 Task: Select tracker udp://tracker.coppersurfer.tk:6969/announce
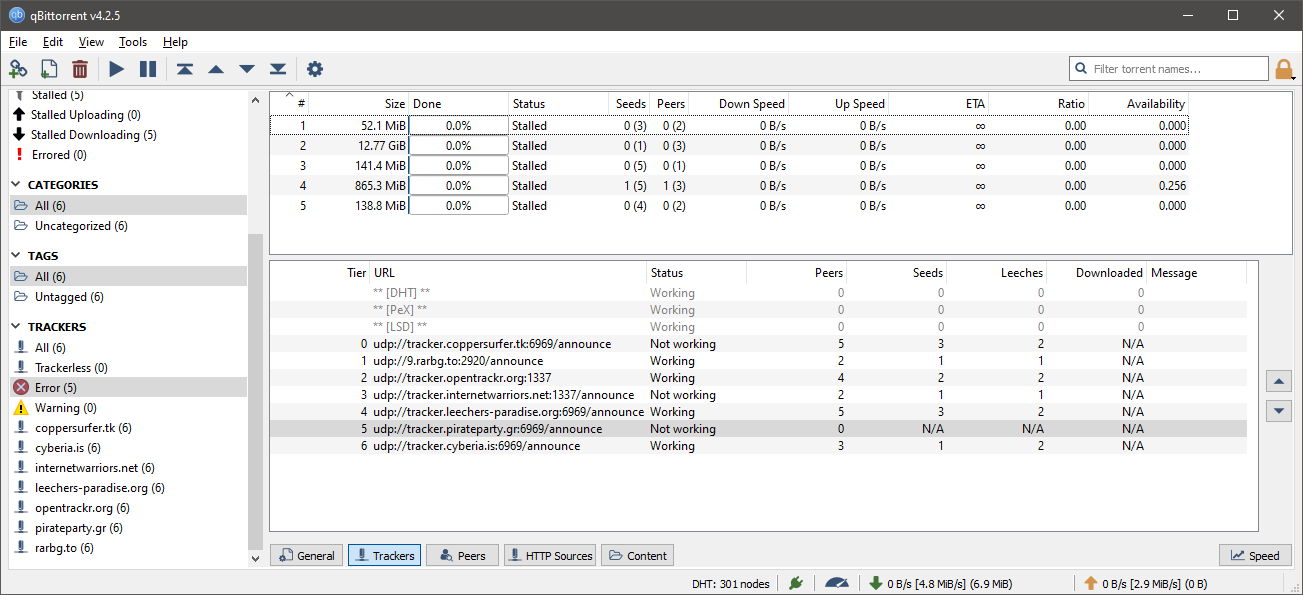(759, 344)
